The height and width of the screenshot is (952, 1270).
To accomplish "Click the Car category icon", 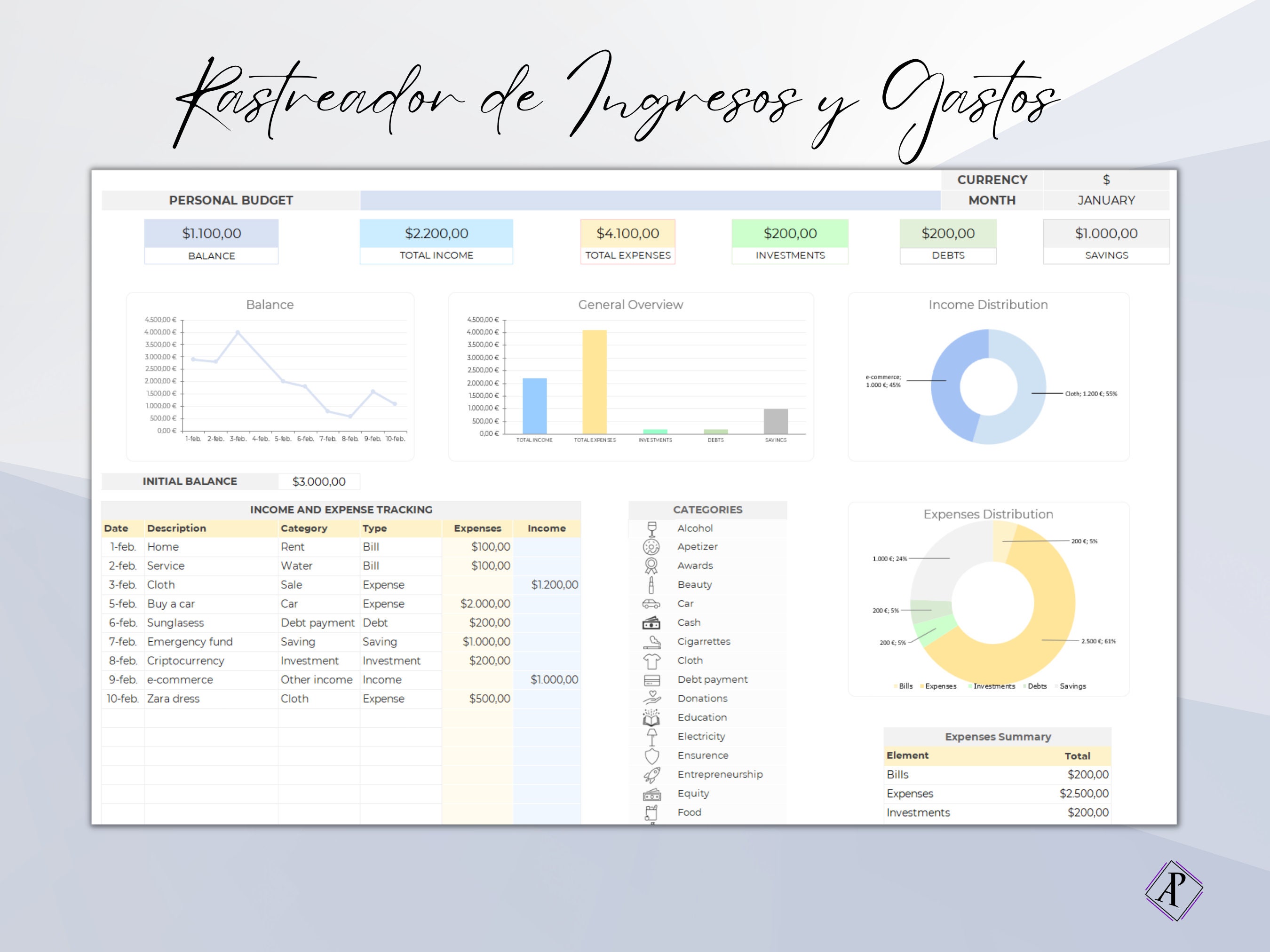I will [x=651, y=604].
